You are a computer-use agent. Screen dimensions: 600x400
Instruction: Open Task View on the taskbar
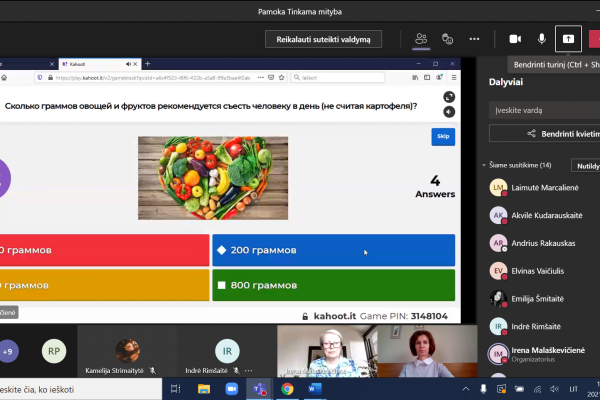(176, 389)
